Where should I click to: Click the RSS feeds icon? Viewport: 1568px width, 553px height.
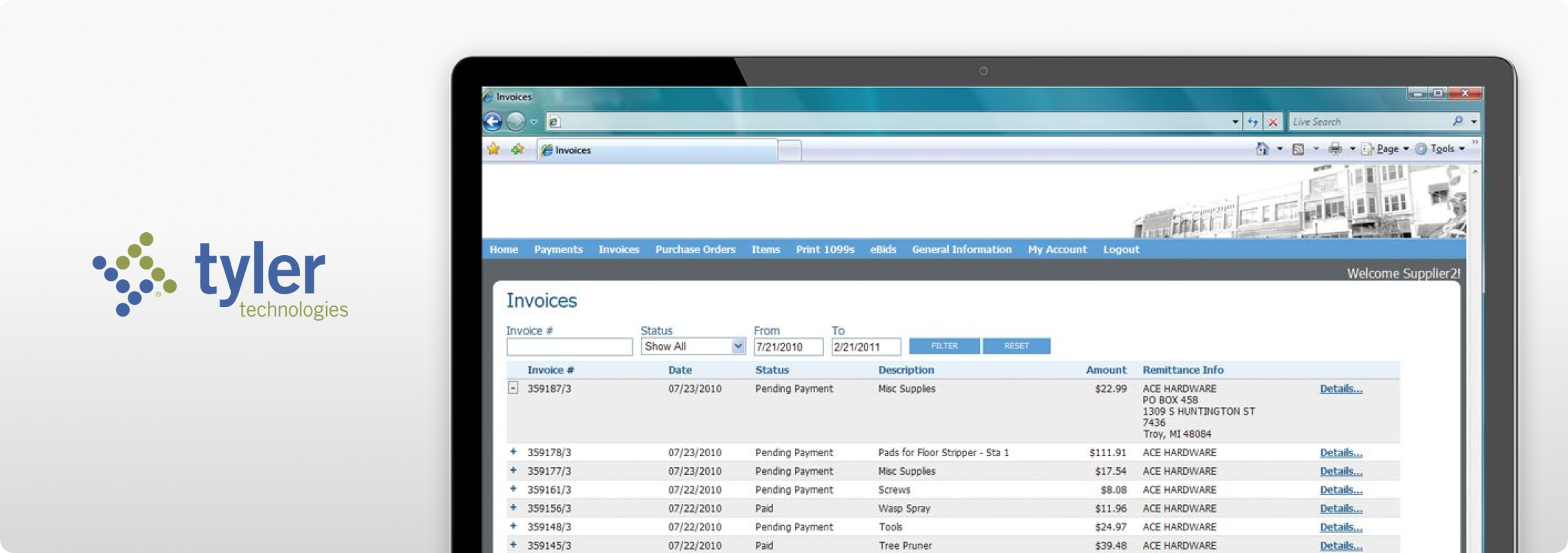click(1299, 149)
